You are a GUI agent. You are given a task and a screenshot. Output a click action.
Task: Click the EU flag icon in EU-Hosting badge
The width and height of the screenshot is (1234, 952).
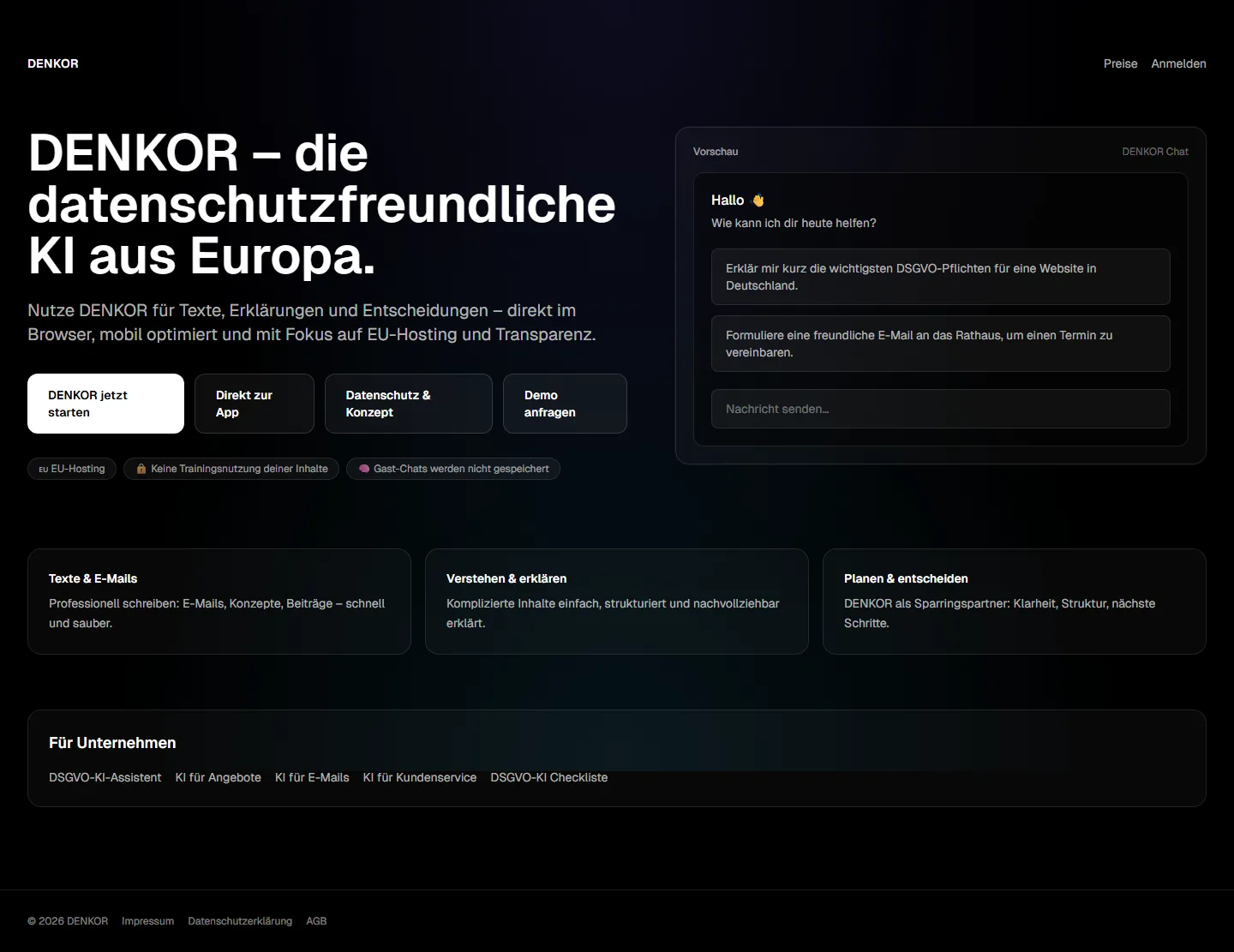coord(44,470)
